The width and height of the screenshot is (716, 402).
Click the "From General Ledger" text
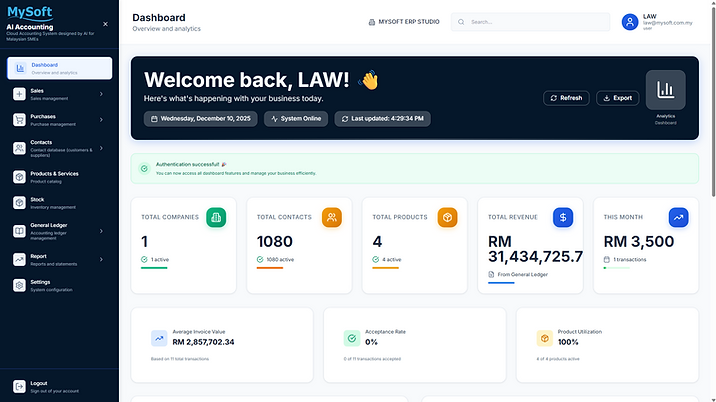coord(522,275)
